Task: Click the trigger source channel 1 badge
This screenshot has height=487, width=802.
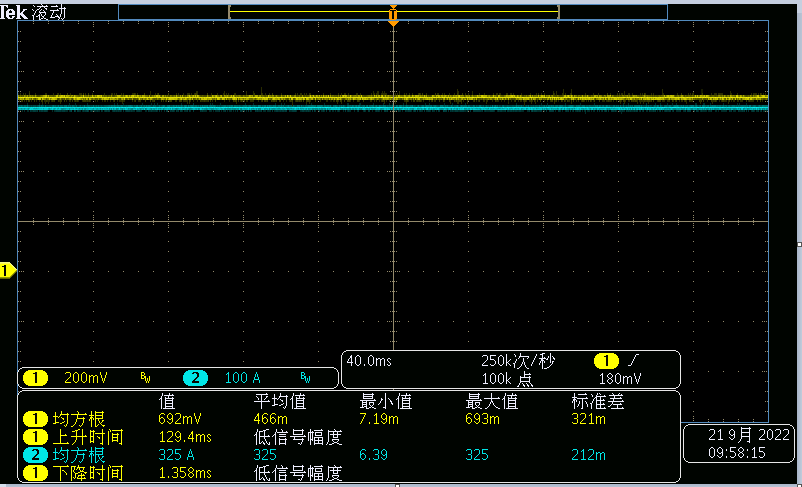Action: point(606,360)
